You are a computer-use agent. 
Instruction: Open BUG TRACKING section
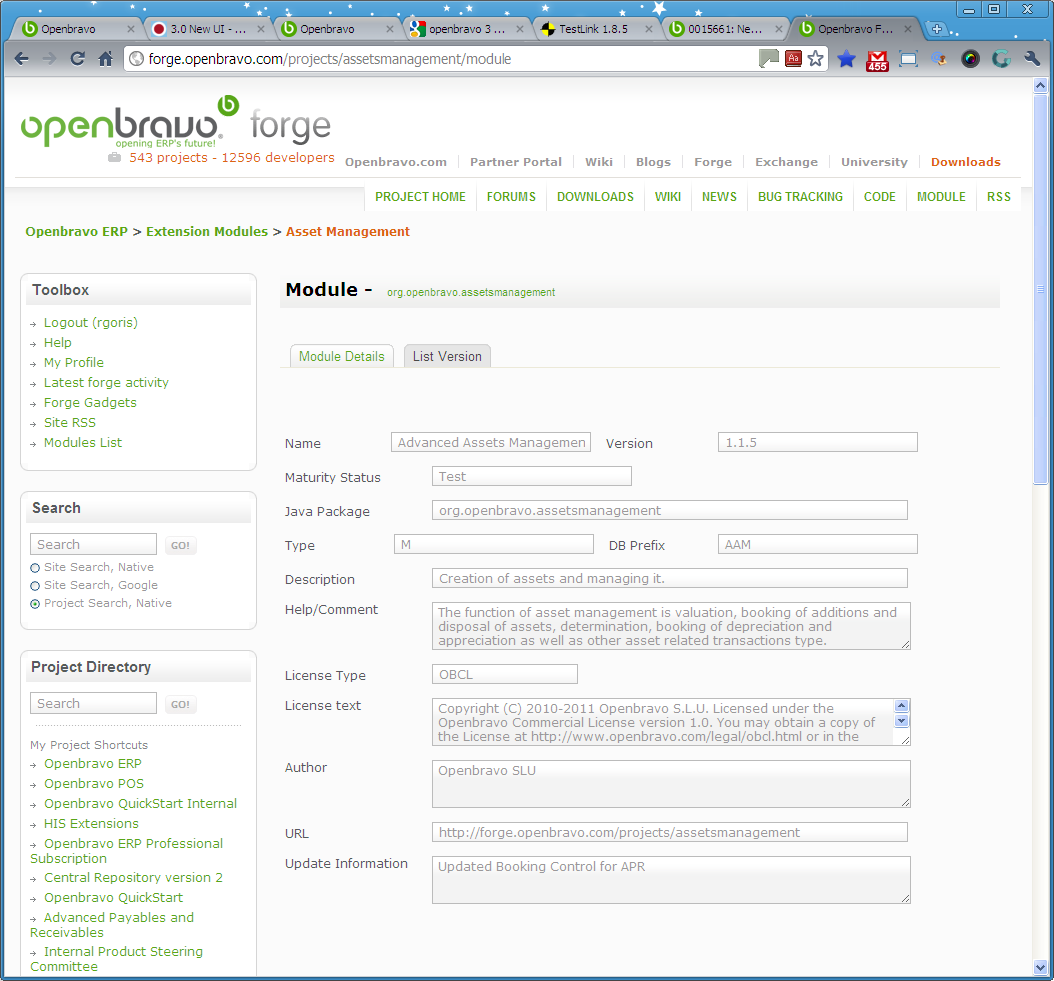800,196
